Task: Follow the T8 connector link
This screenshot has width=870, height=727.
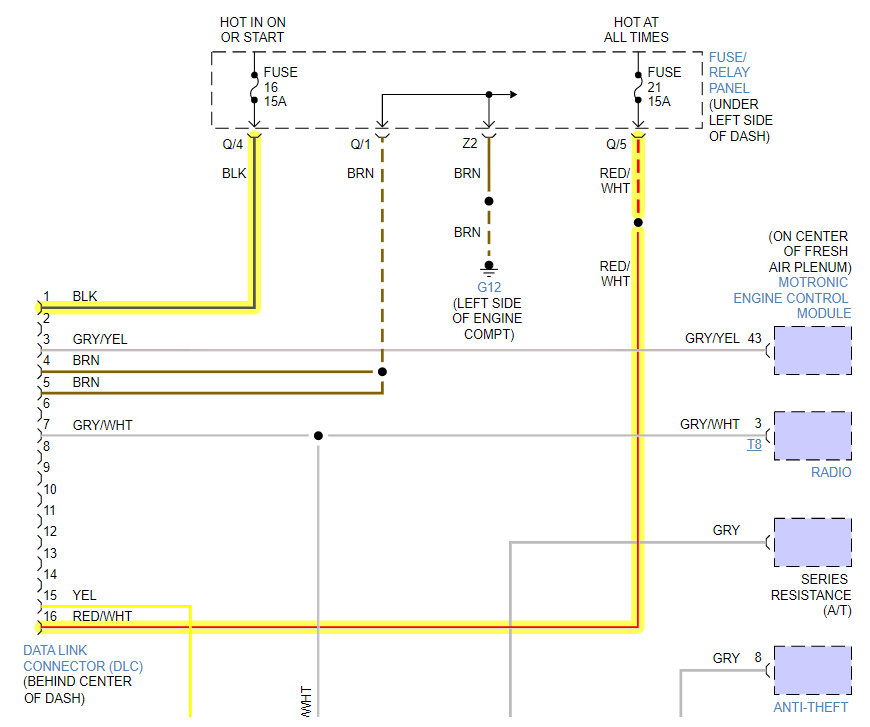Action: click(754, 445)
